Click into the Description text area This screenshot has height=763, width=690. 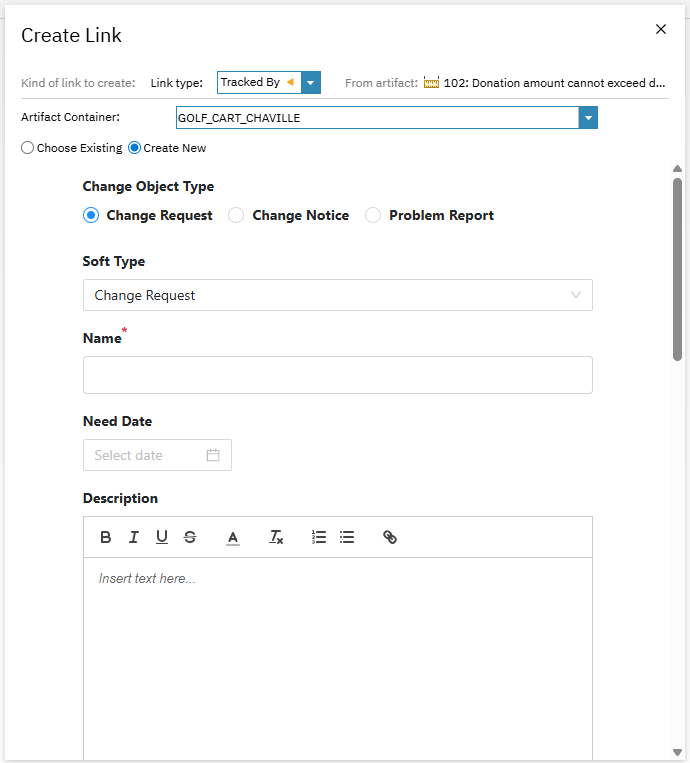coord(337,650)
